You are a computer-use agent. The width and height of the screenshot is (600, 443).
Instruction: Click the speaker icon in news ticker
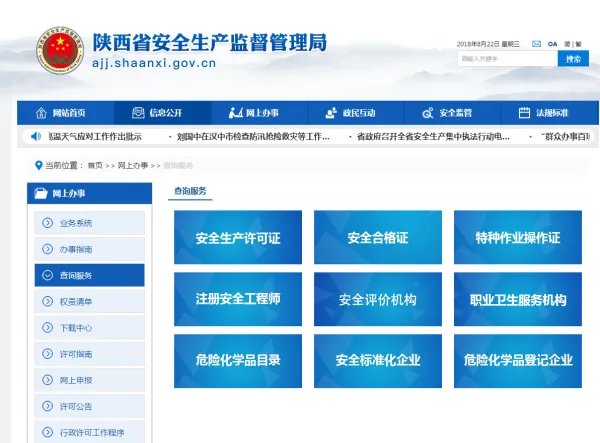click(36, 136)
